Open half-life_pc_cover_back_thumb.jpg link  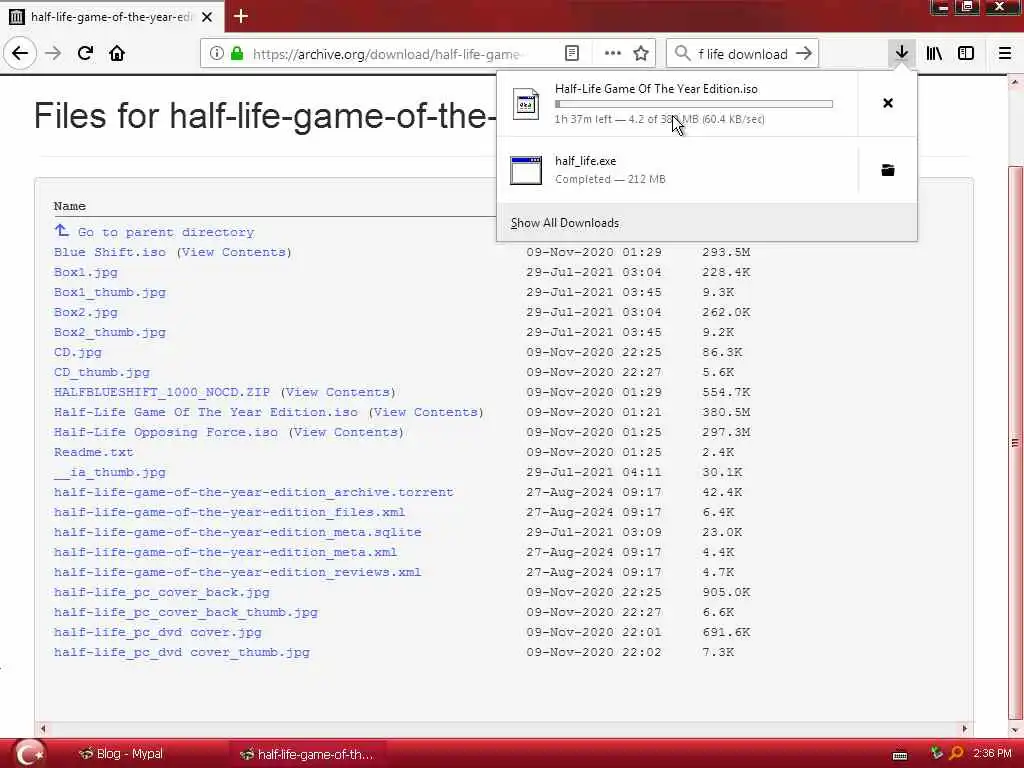tap(186, 613)
